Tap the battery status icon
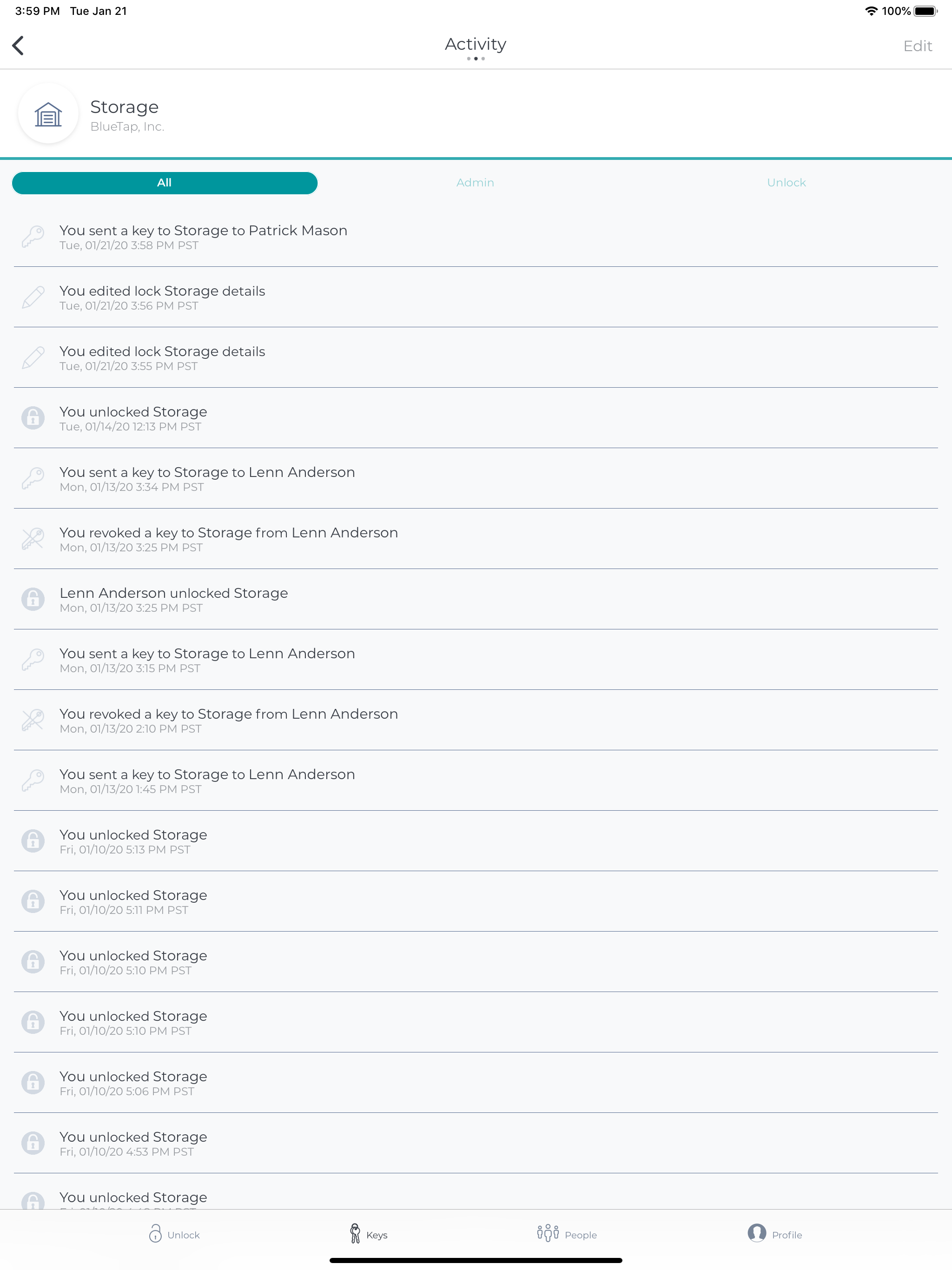This screenshot has width=952, height=1270. (x=925, y=11)
